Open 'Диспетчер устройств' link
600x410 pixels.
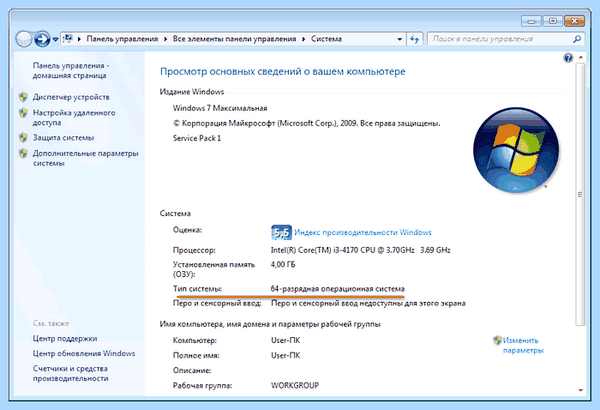(71, 97)
